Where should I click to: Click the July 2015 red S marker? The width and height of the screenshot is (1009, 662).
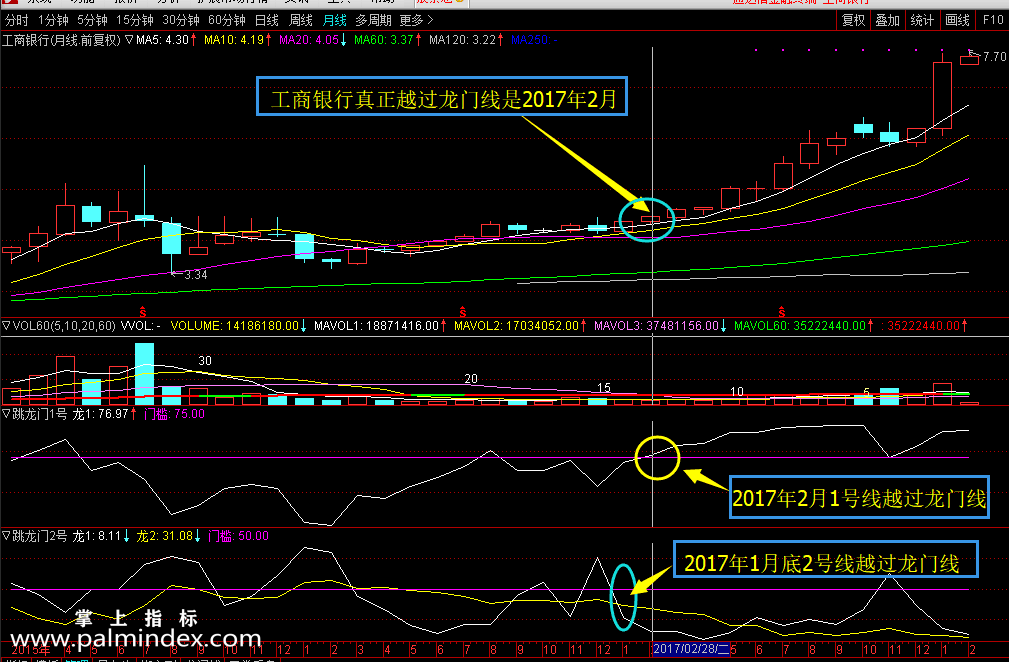click(x=143, y=312)
